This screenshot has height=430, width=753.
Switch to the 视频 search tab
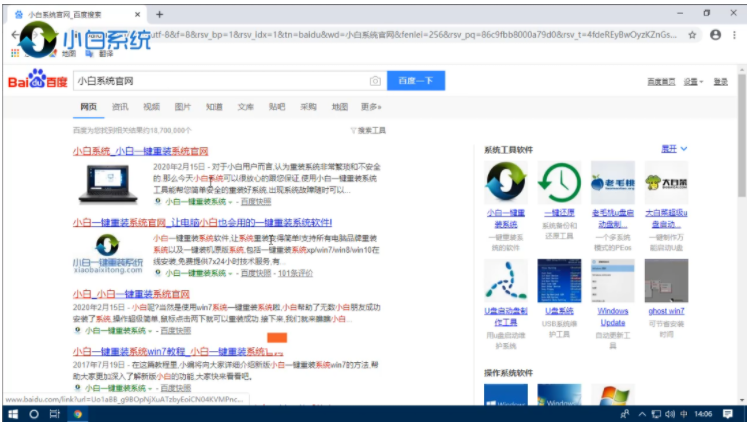tap(151, 106)
